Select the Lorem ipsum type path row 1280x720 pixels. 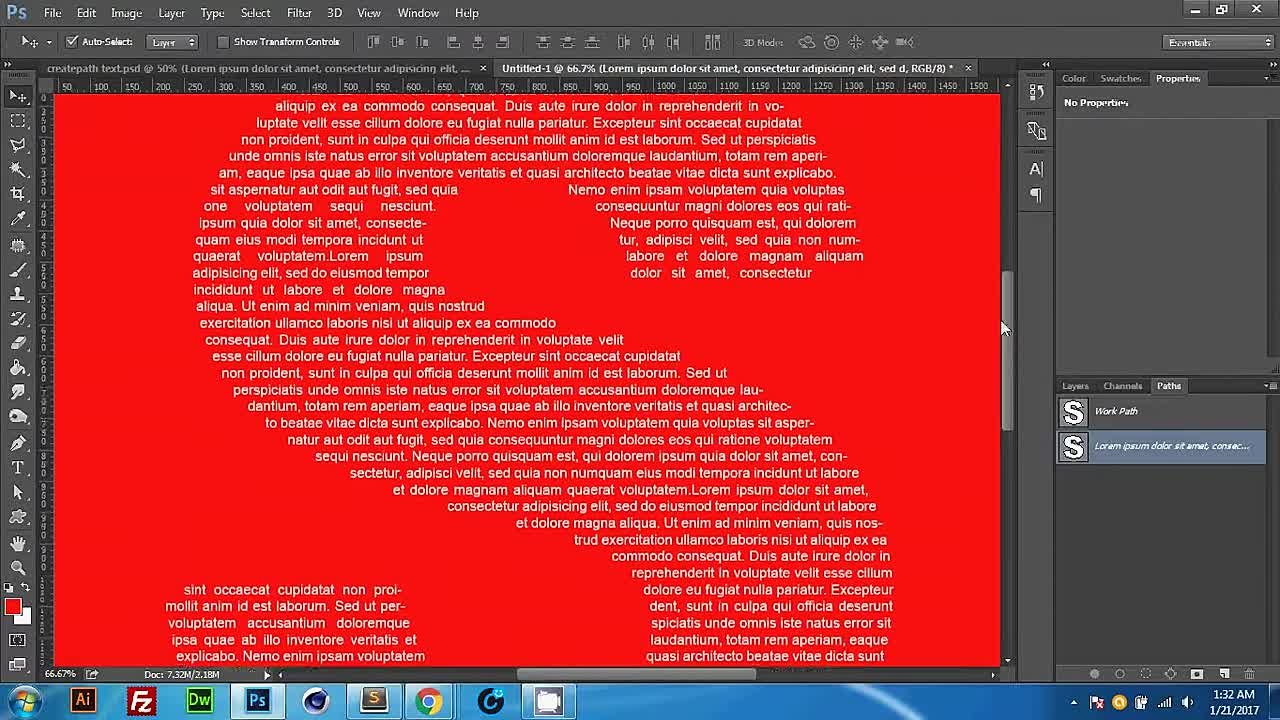point(1162,446)
